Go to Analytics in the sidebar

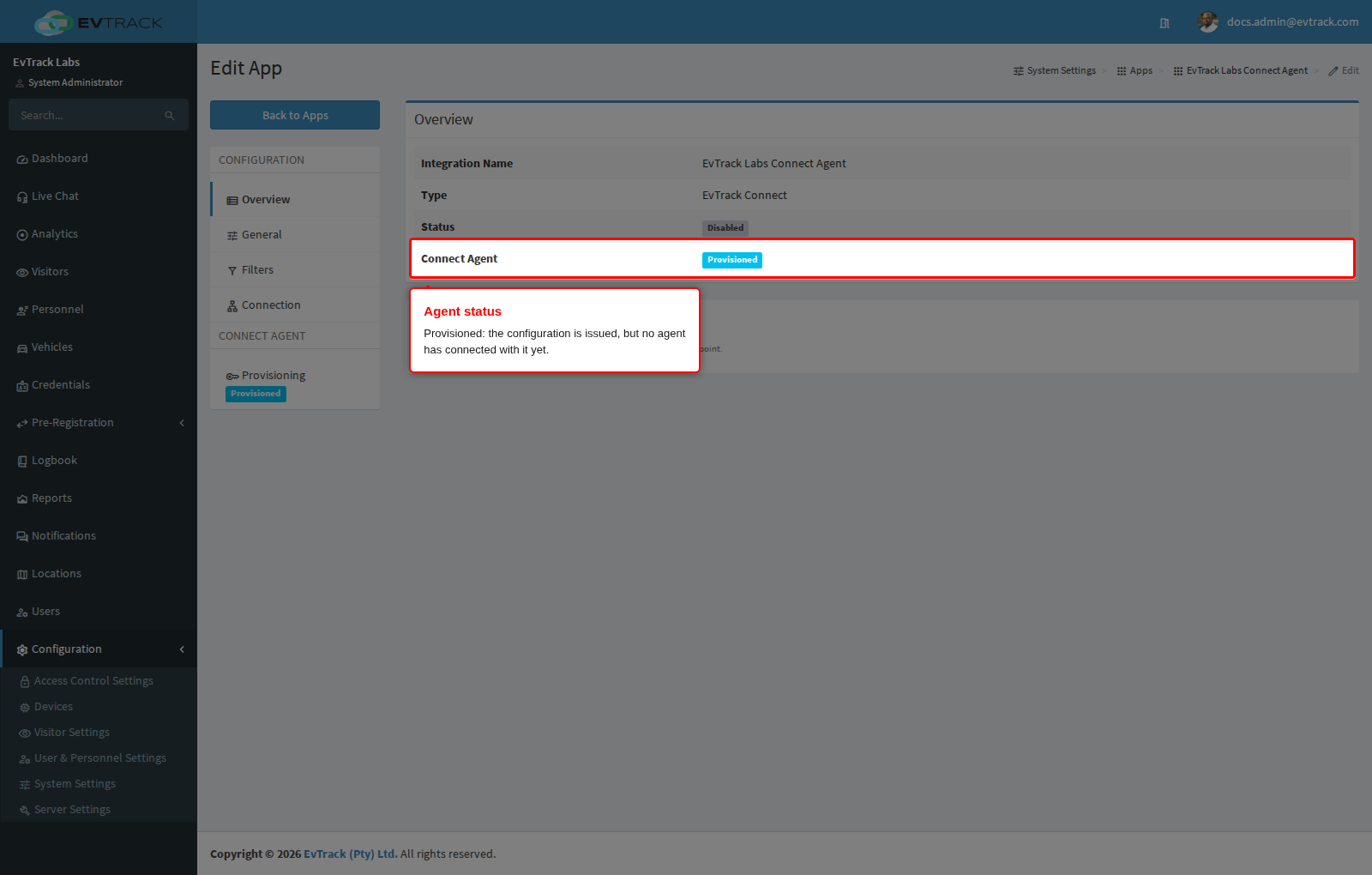[99, 234]
